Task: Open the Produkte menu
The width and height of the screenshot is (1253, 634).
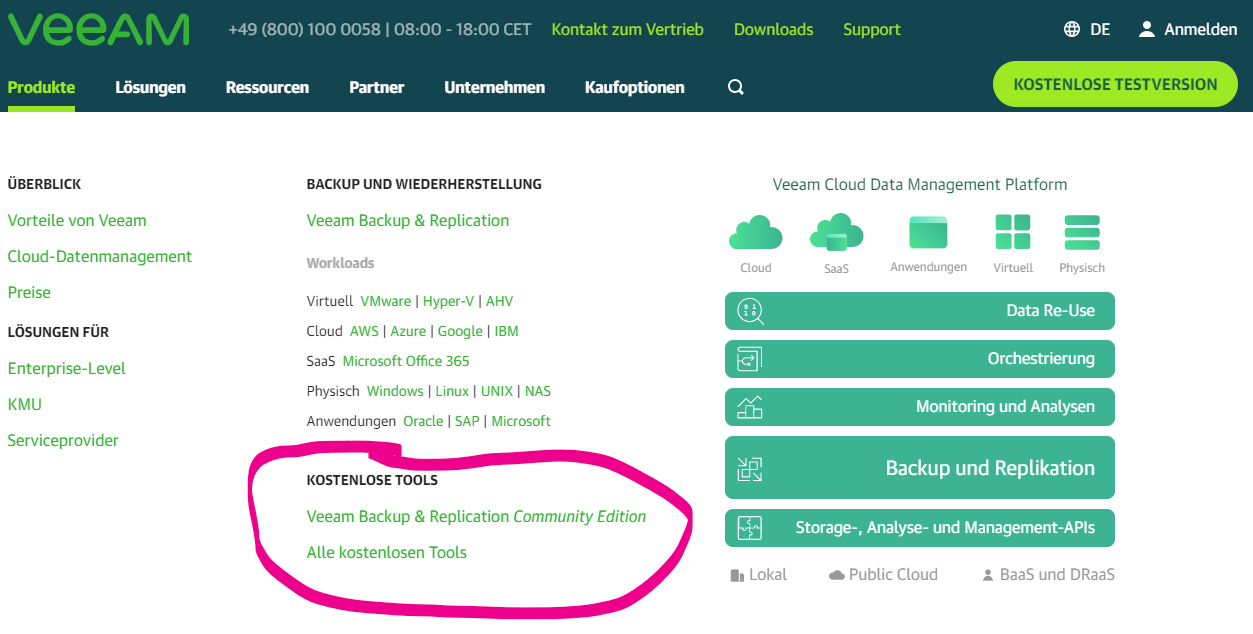Action: 41,87
